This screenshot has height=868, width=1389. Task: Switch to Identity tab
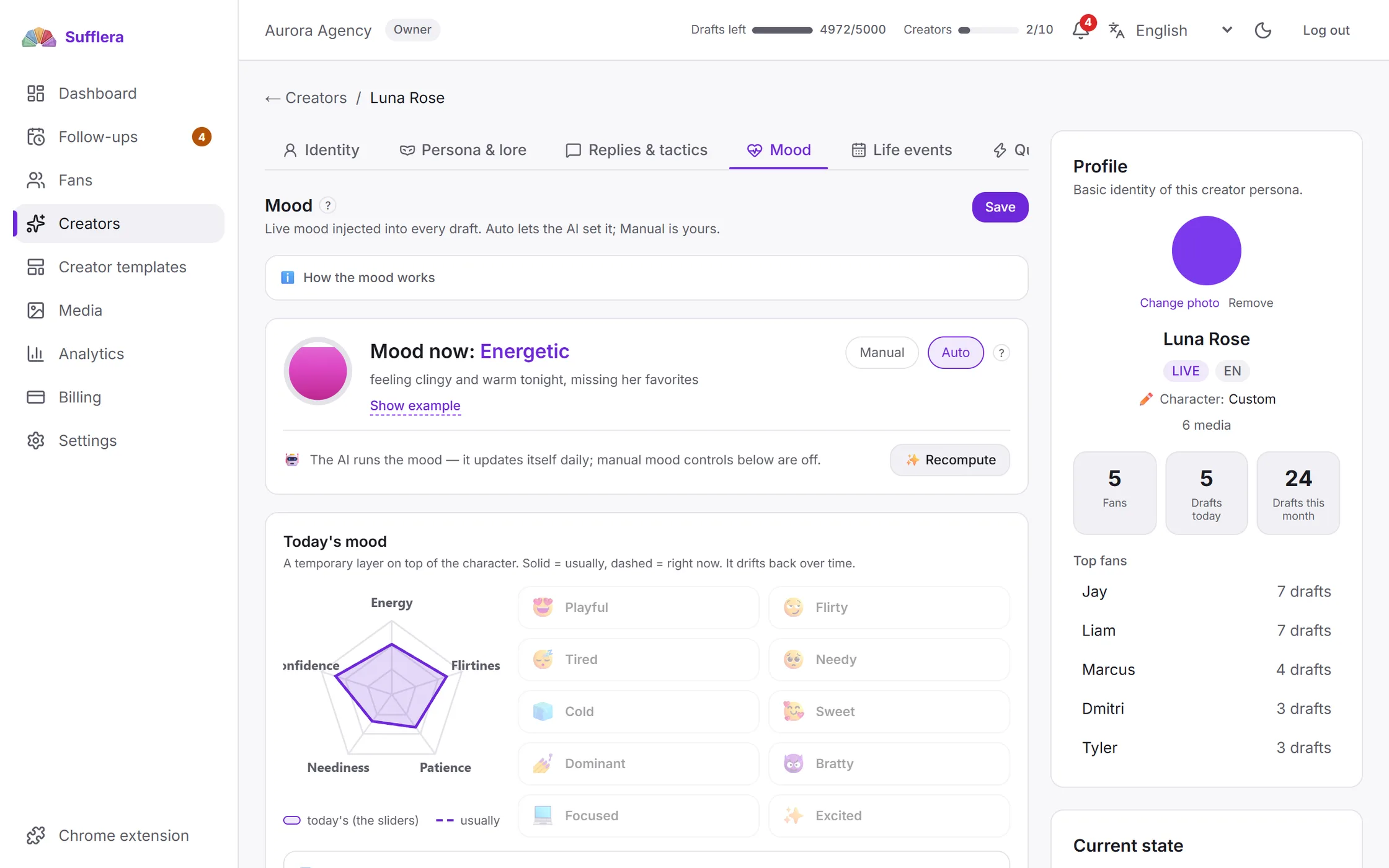[x=321, y=150]
